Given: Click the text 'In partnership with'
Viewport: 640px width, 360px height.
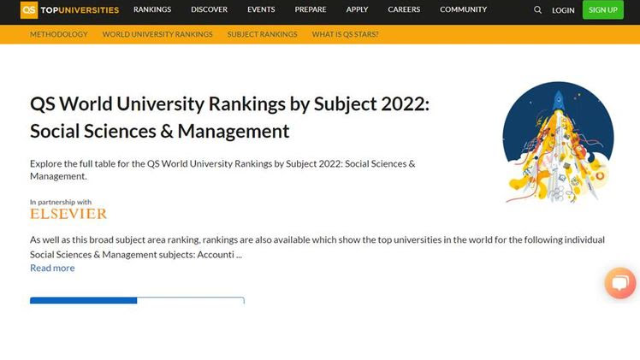Looking at the screenshot, I should click(61, 202).
